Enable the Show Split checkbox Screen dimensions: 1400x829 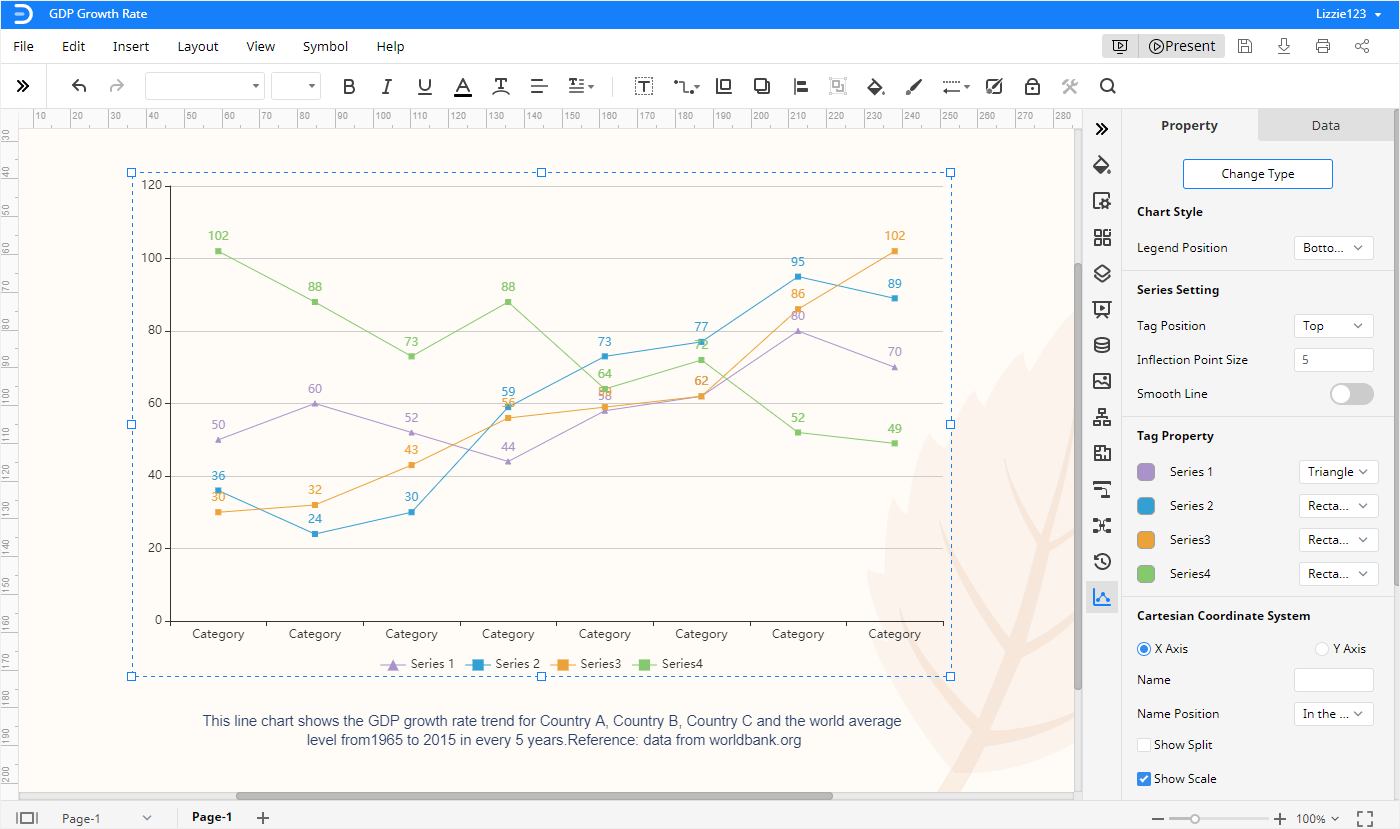(x=1144, y=745)
